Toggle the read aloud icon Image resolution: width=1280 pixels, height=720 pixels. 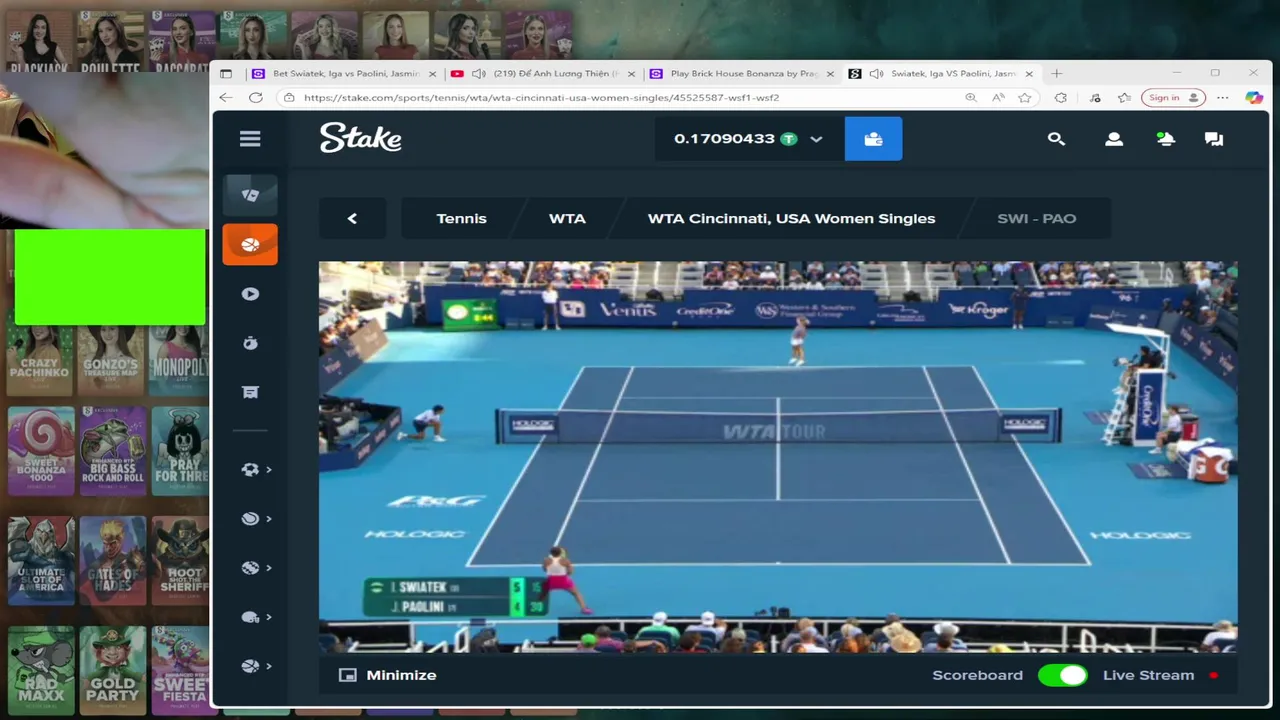click(x=998, y=98)
